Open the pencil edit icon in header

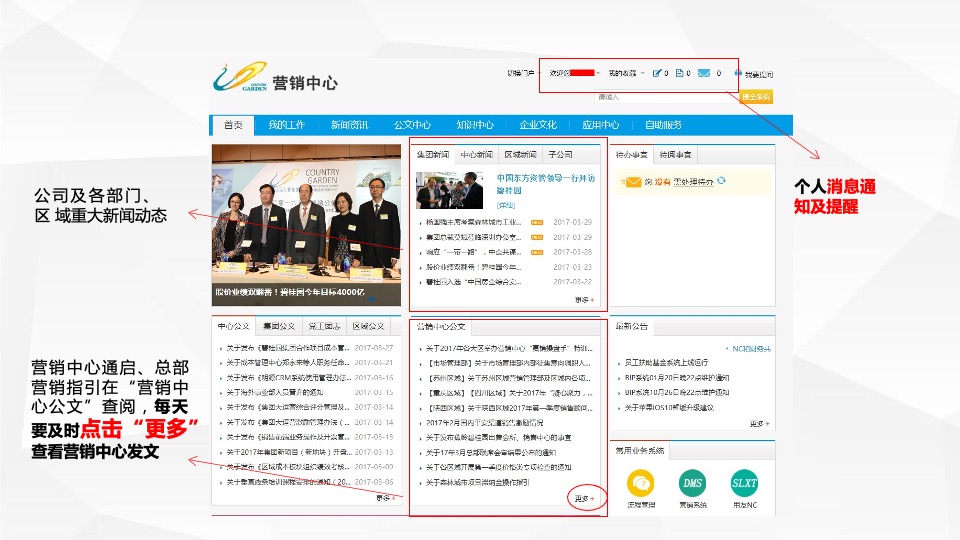click(657, 73)
